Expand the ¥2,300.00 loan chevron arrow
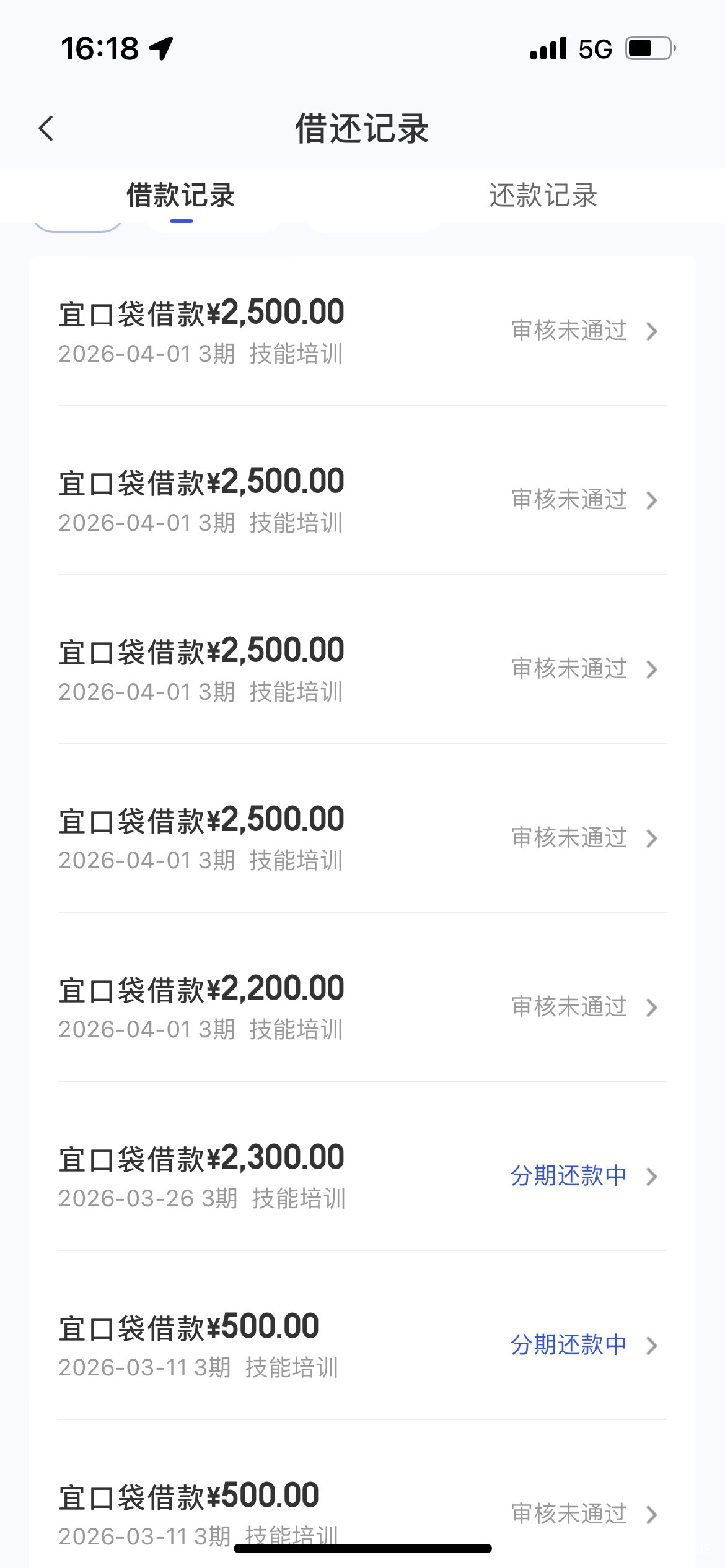 [651, 1177]
